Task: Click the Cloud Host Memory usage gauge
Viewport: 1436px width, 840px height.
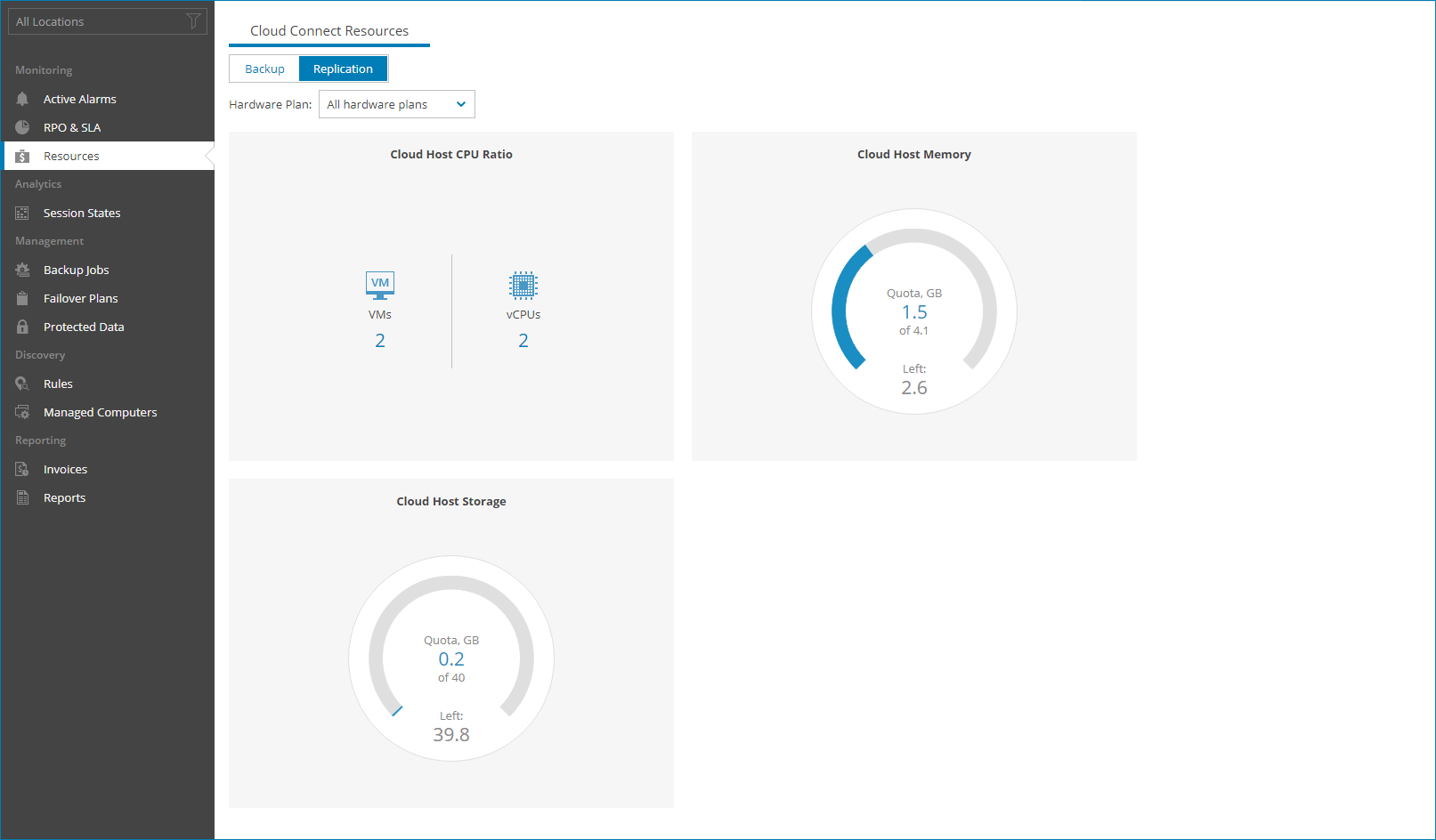Action: pyautogui.click(x=913, y=311)
